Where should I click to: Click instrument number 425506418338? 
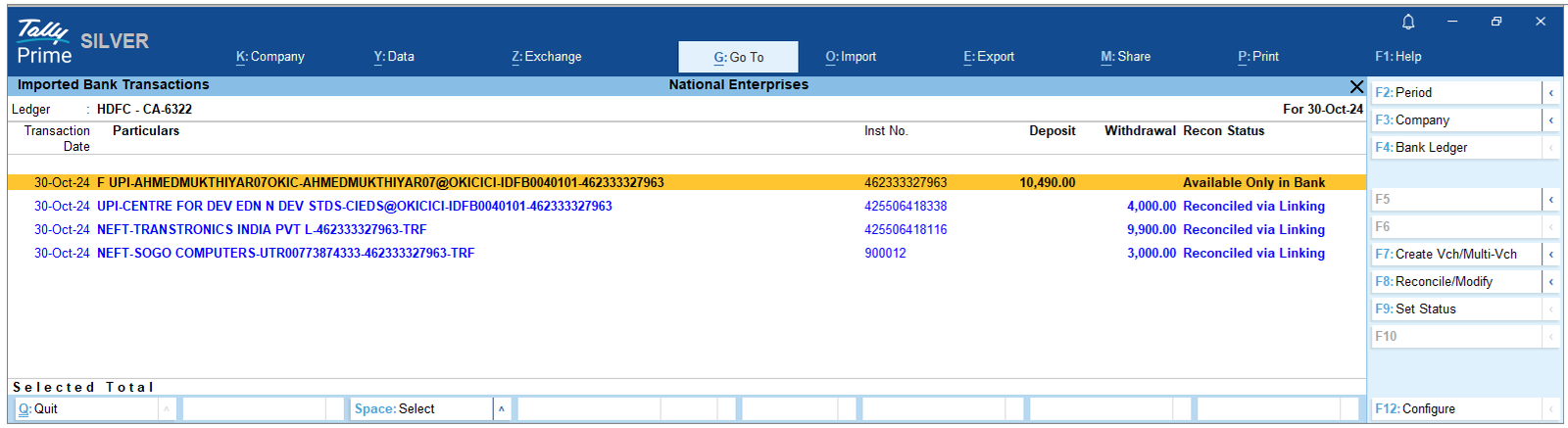(906, 206)
